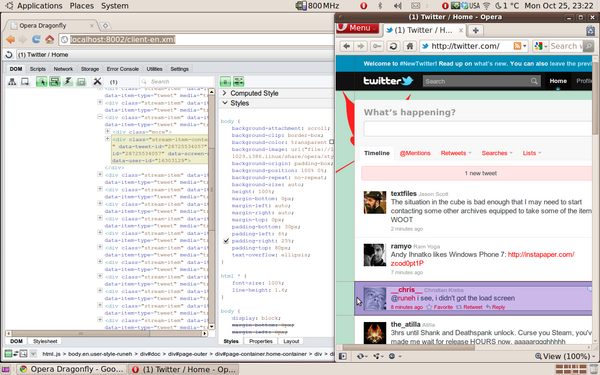
Task: Toggle the second green icon above Computed Style
Action: click(238, 82)
